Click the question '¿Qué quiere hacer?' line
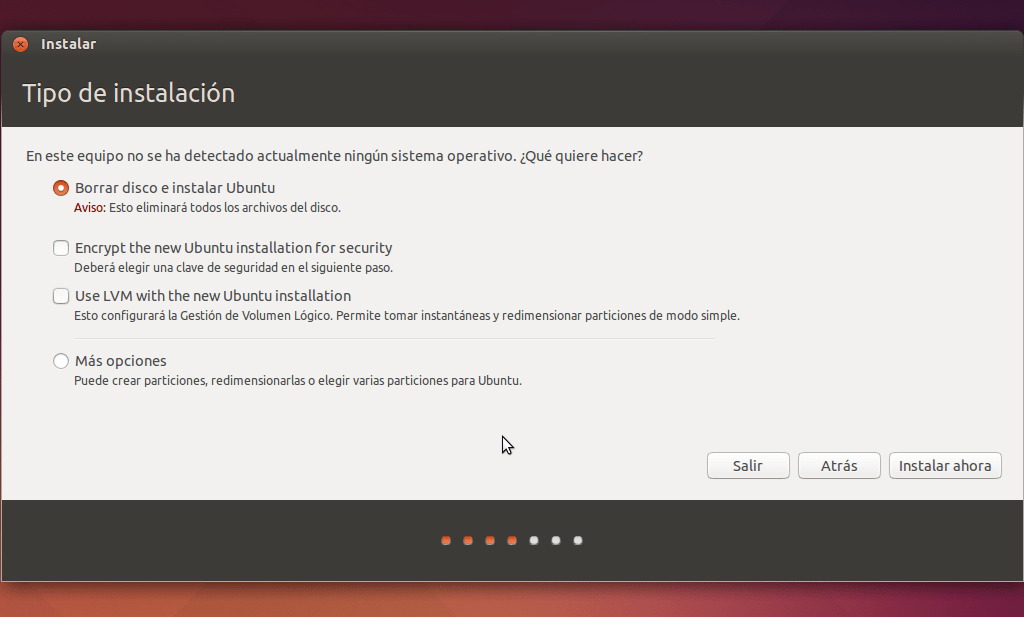The height and width of the screenshot is (617, 1024). tap(334, 156)
